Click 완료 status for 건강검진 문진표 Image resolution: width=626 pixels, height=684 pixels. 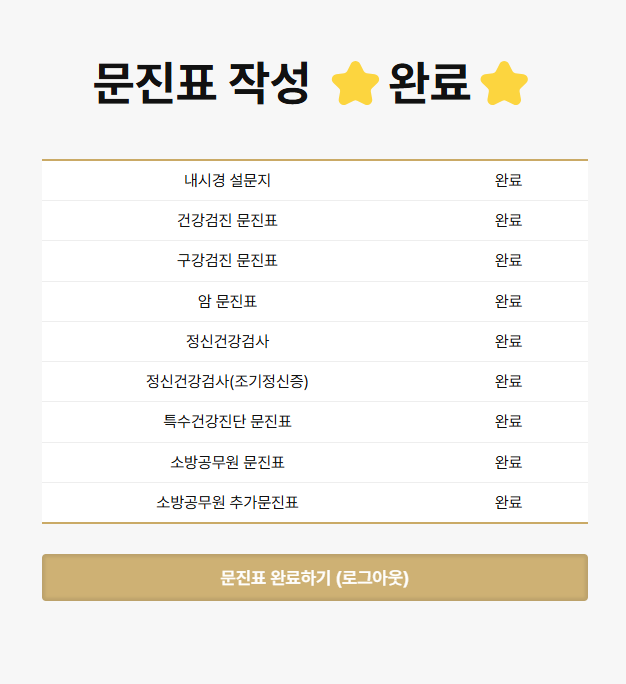pyautogui.click(x=508, y=221)
